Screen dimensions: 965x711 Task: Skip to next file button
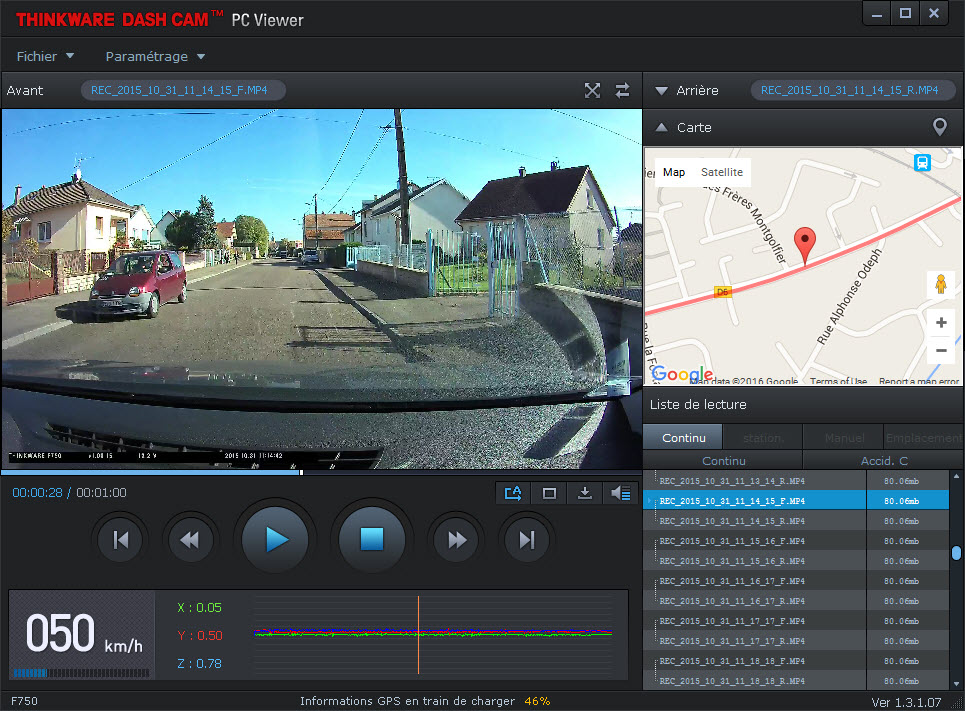(x=527, y=540)
